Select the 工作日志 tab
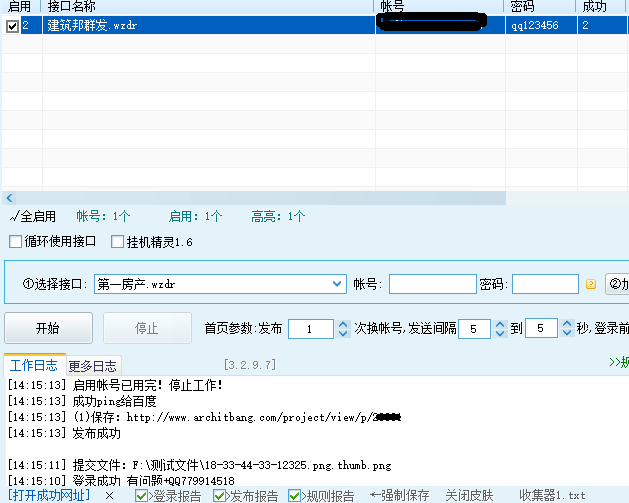The image size is (629, 503). click(x=34, y=365)
